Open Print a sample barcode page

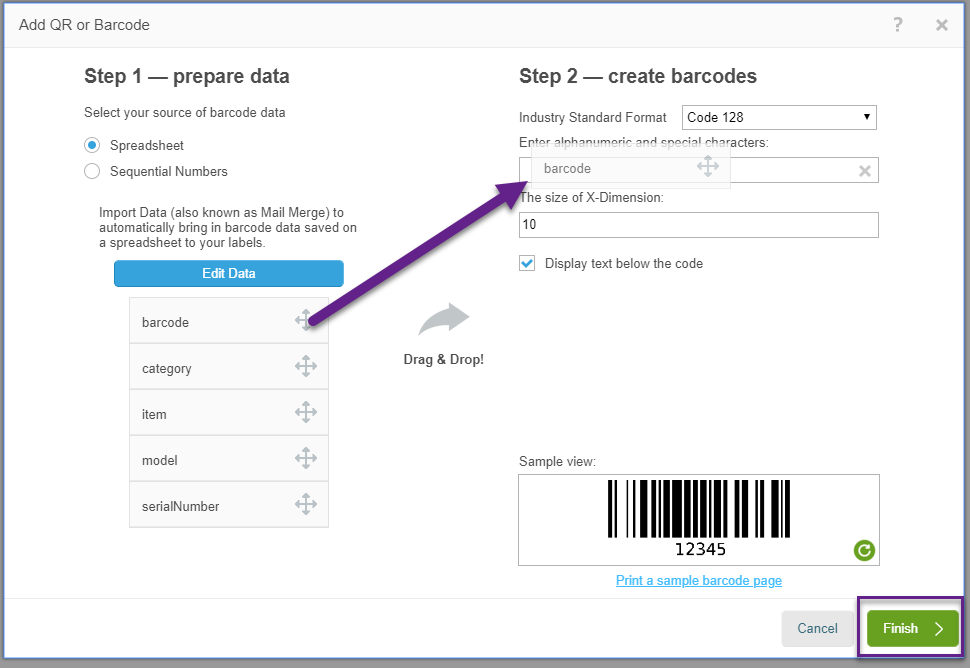(698, 580)
